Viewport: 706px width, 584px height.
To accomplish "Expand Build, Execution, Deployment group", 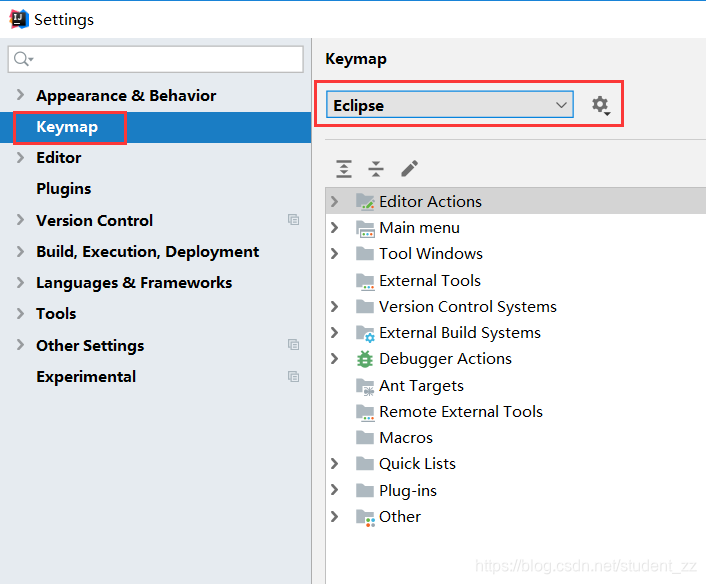I will [20, 251].
